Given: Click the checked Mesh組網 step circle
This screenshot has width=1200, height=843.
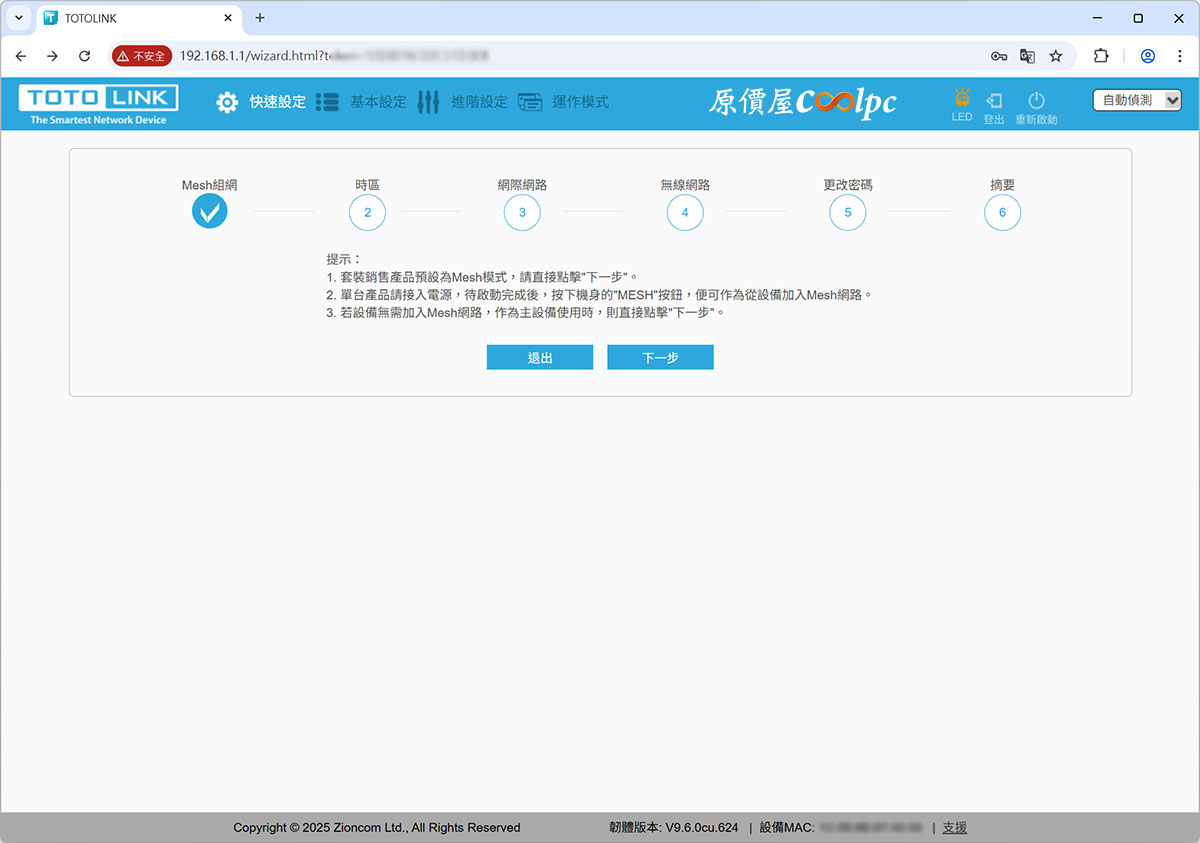Looking at the screenshot, I should pos(210,211).
